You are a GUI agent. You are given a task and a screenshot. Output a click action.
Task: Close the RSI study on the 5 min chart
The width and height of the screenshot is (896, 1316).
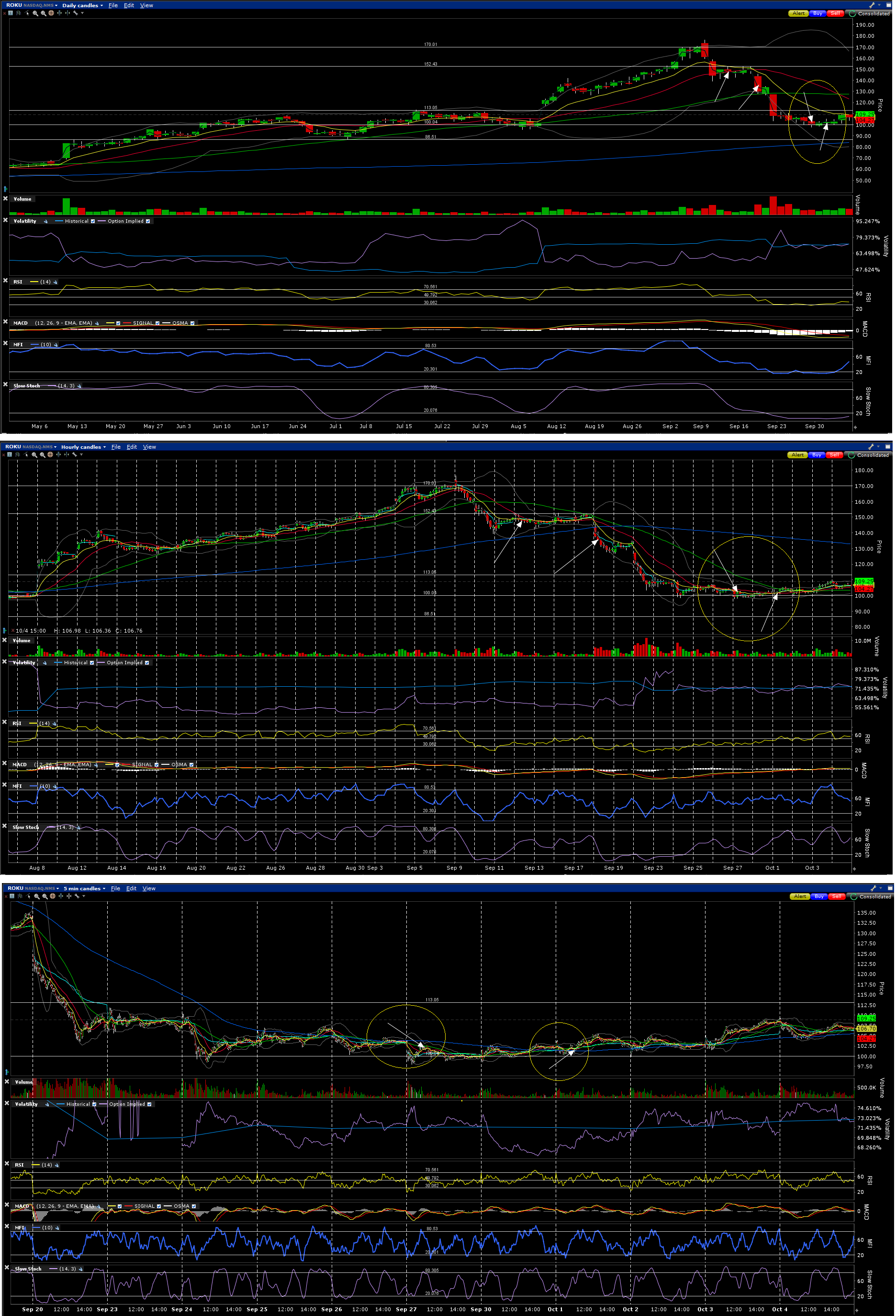[7, 1164]
